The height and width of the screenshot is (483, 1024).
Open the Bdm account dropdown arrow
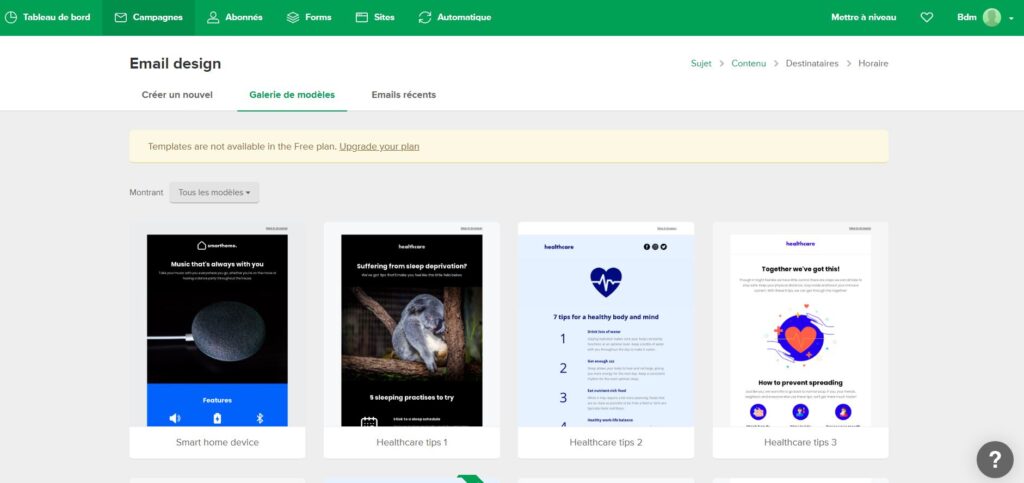1009,18
